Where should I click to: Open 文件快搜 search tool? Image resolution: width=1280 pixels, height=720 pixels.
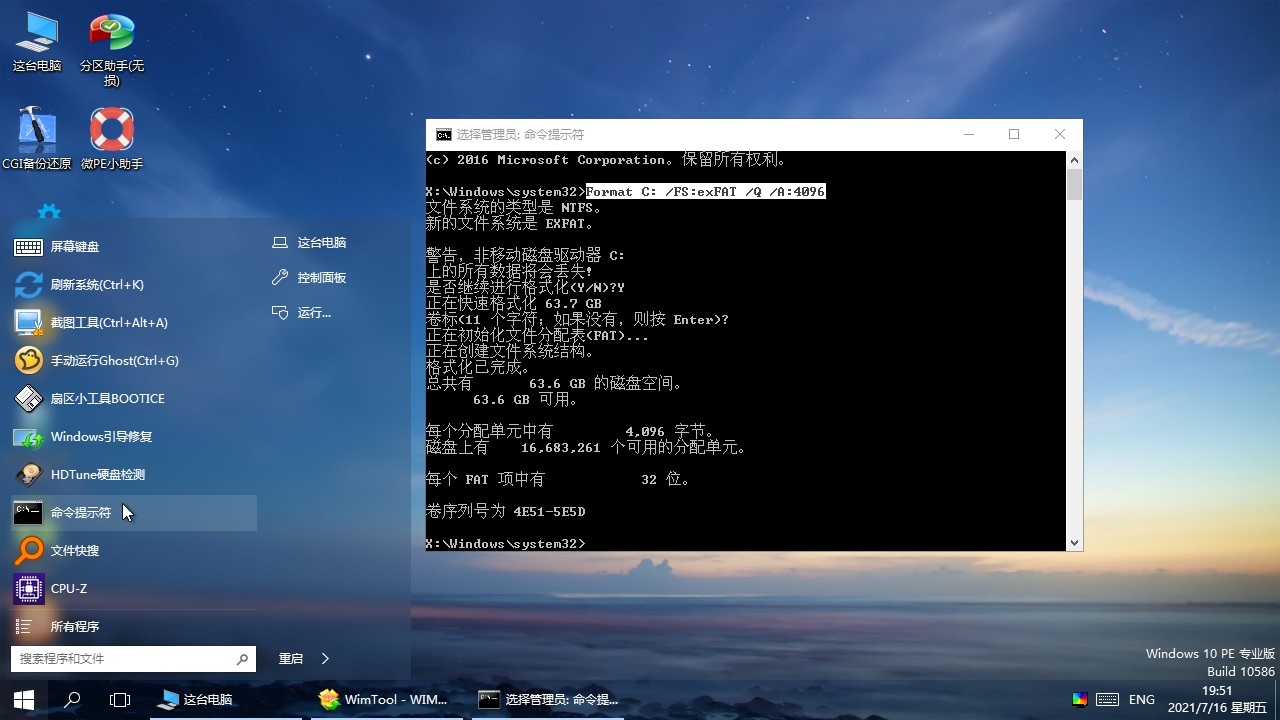[x=134, y=550]
